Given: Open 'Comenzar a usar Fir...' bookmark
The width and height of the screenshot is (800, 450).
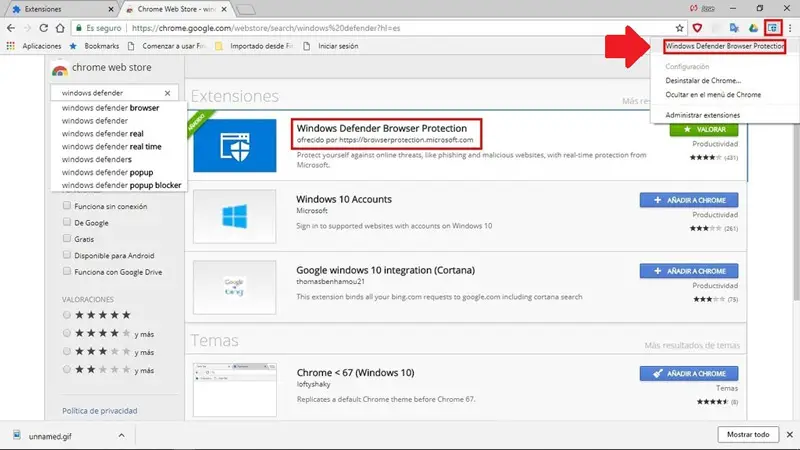Looking at the screenshot, I should click(166, 46).
